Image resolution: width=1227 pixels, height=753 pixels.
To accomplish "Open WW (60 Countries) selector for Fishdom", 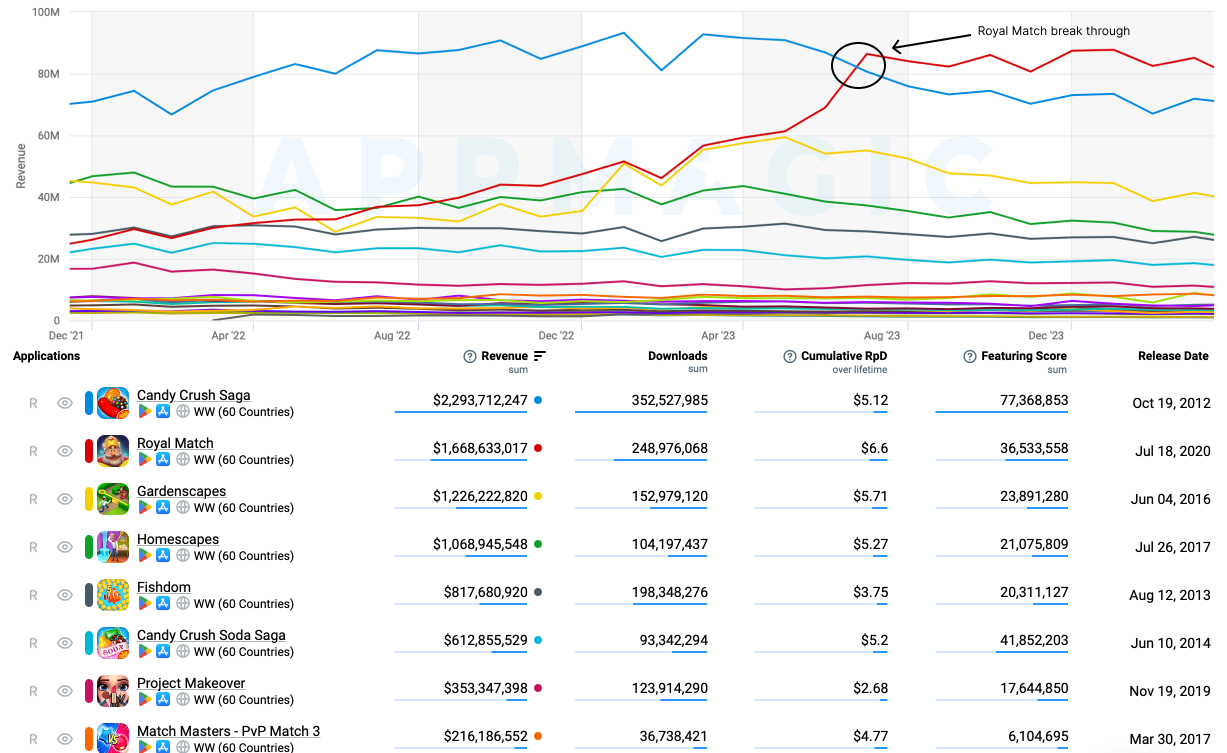I will (x=243, y=604).
